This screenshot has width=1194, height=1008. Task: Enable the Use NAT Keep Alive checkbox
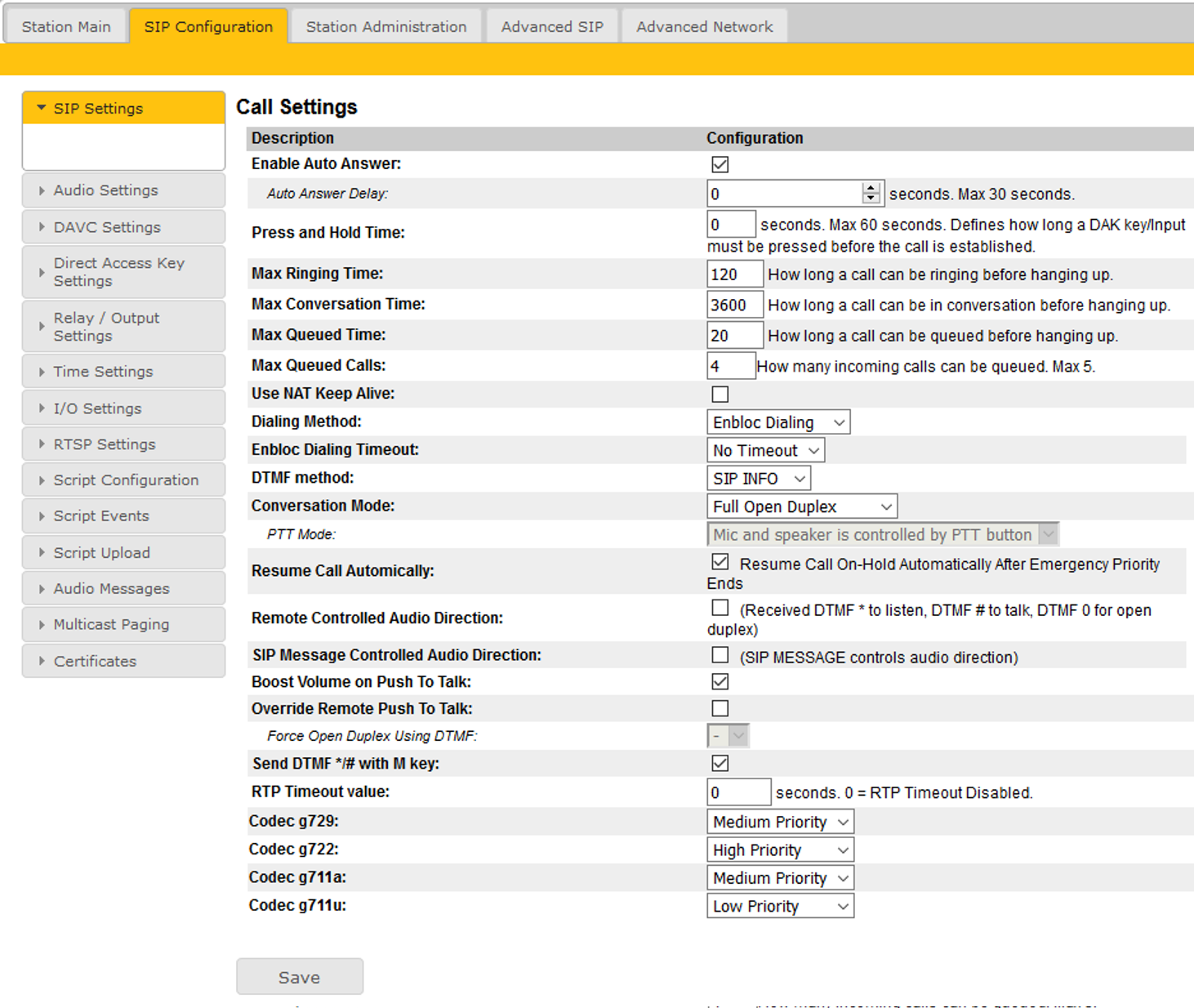pyautogui.click(x=720, y=395)
